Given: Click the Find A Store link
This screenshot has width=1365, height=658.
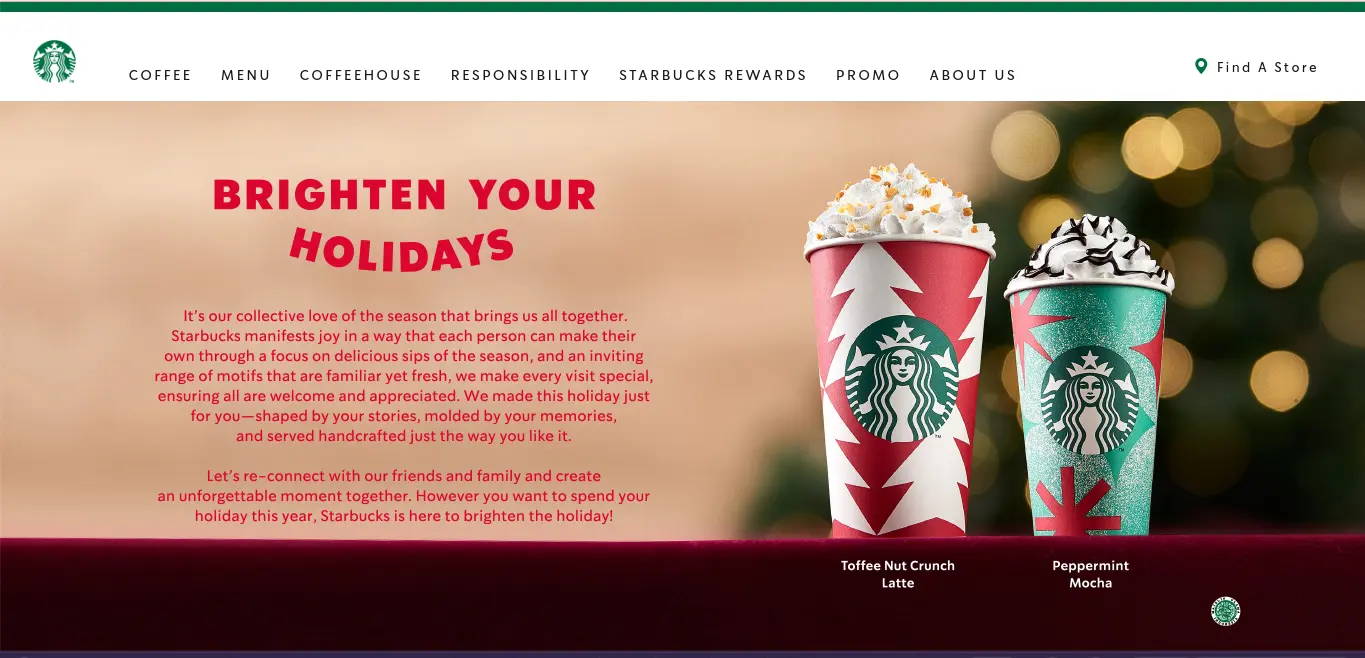Looking at the screenshot, I should point(1267,67).
